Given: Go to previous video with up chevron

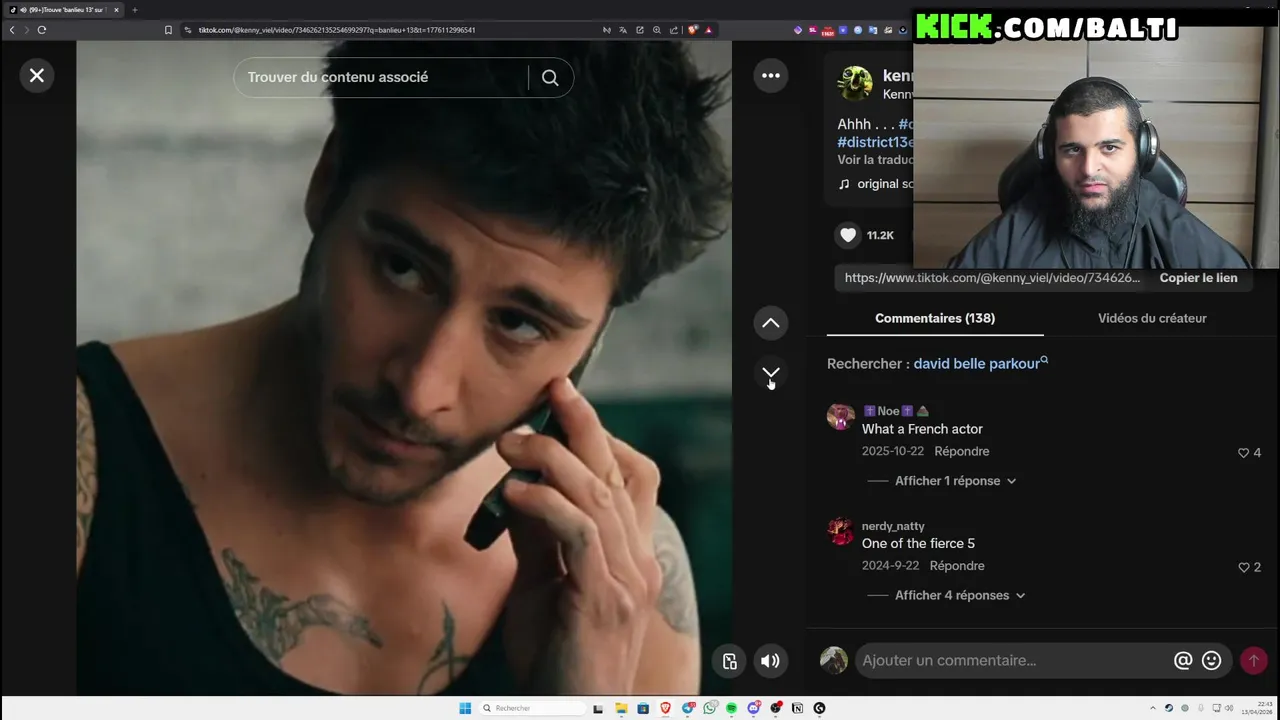Looking at the screenshot, I should pyautogui.click(x=770, y=323).
